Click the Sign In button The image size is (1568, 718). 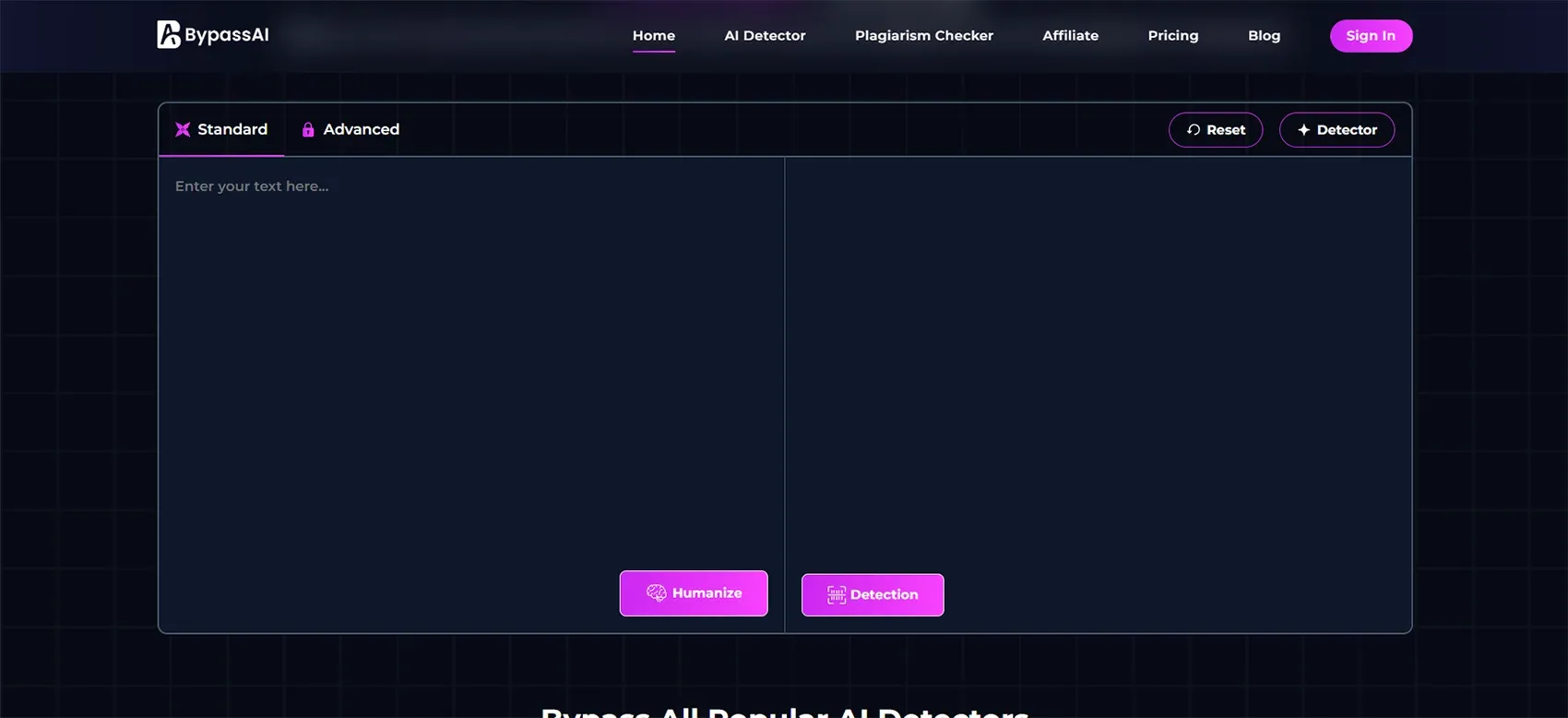tap(1371, 36)
